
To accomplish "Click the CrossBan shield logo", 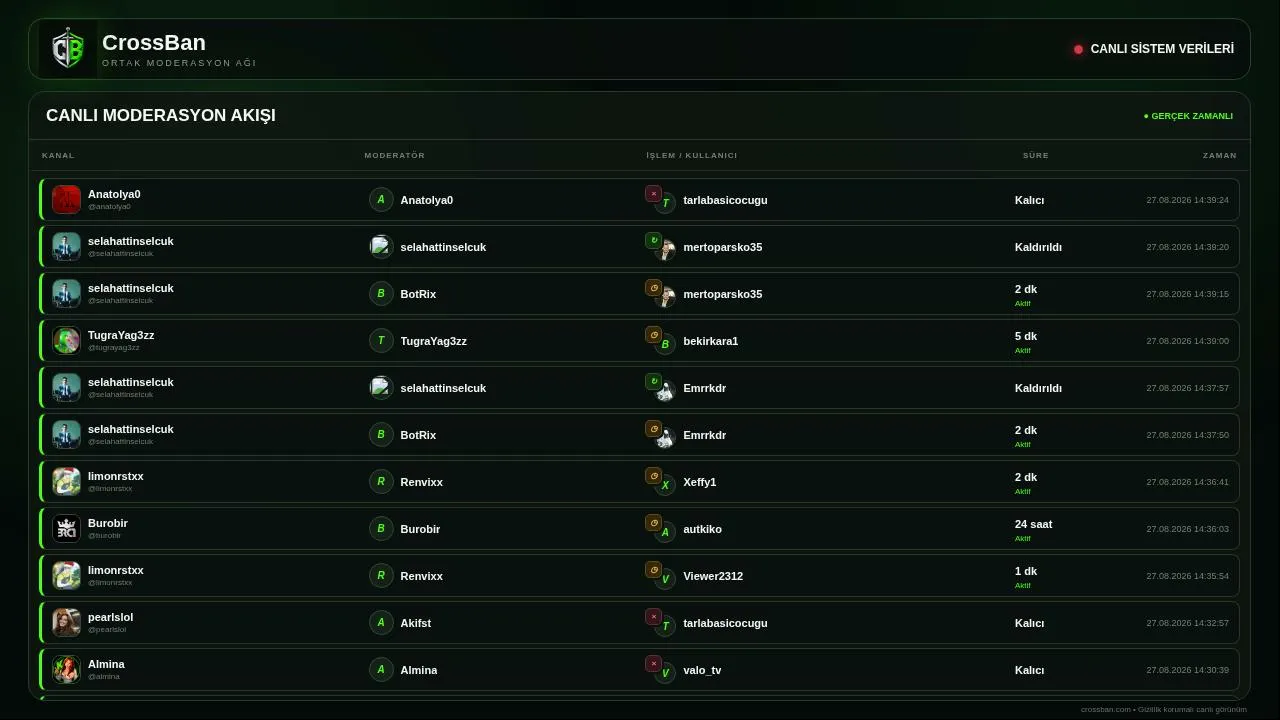I will click(x=68, y=49).
